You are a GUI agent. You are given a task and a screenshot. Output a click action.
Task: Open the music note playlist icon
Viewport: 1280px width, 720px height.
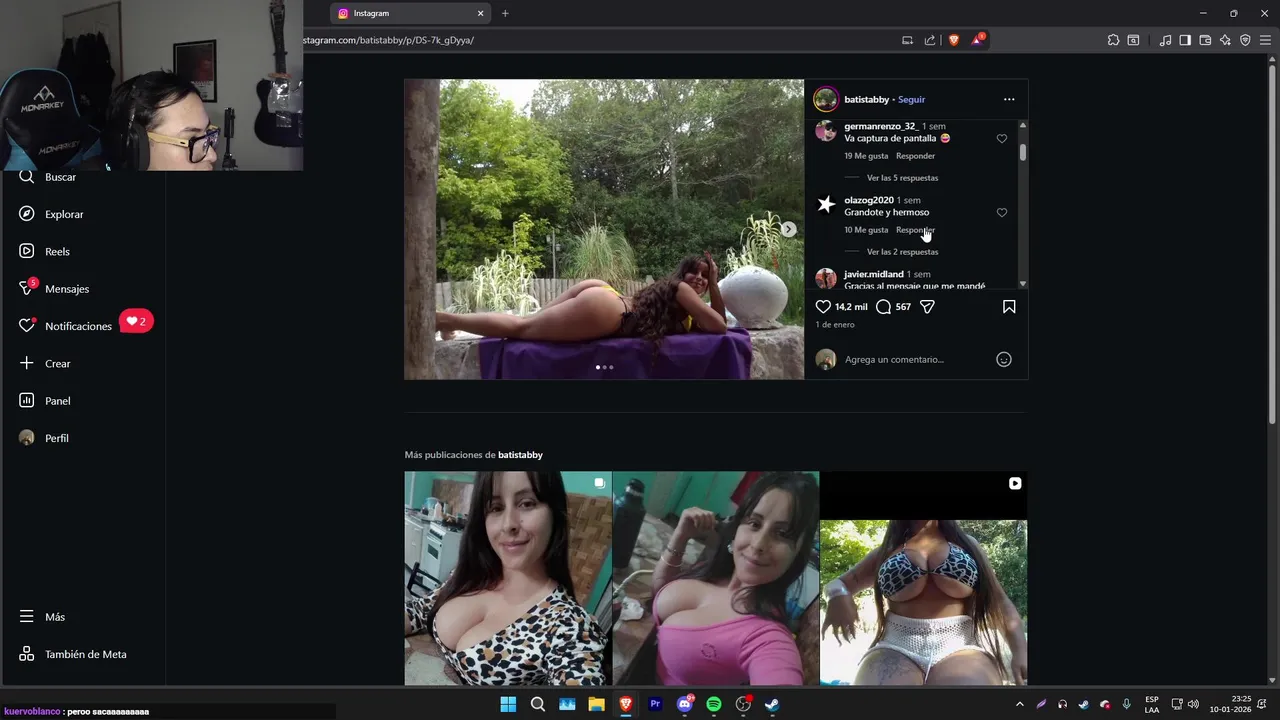tap(1165, 40)
